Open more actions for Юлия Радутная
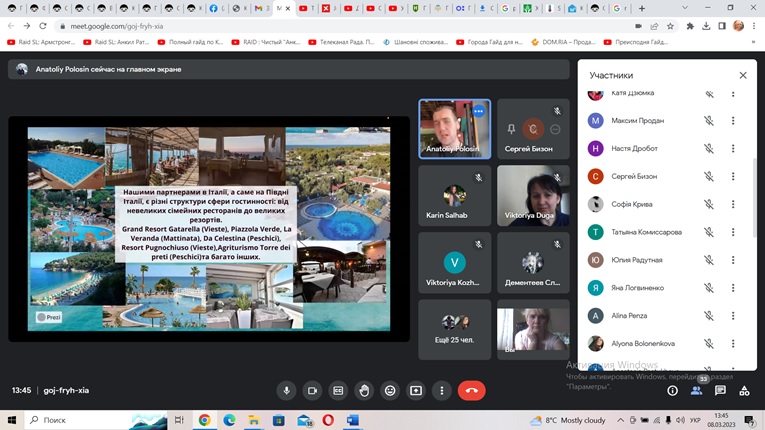Screen dimensions: 765x430 pyautogui.click(x=733, y=260)
